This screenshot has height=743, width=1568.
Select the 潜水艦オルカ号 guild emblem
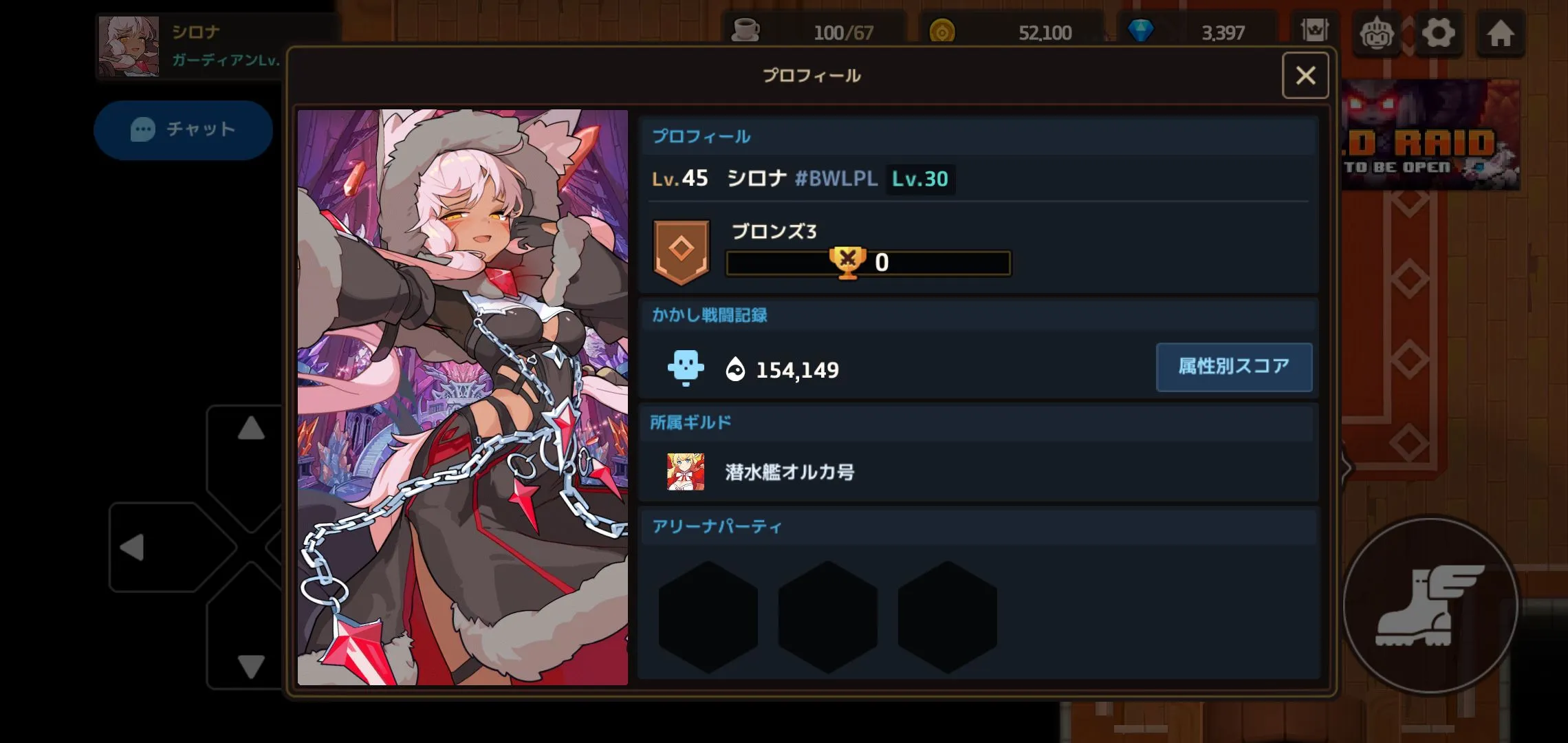[x=686, y=472]
